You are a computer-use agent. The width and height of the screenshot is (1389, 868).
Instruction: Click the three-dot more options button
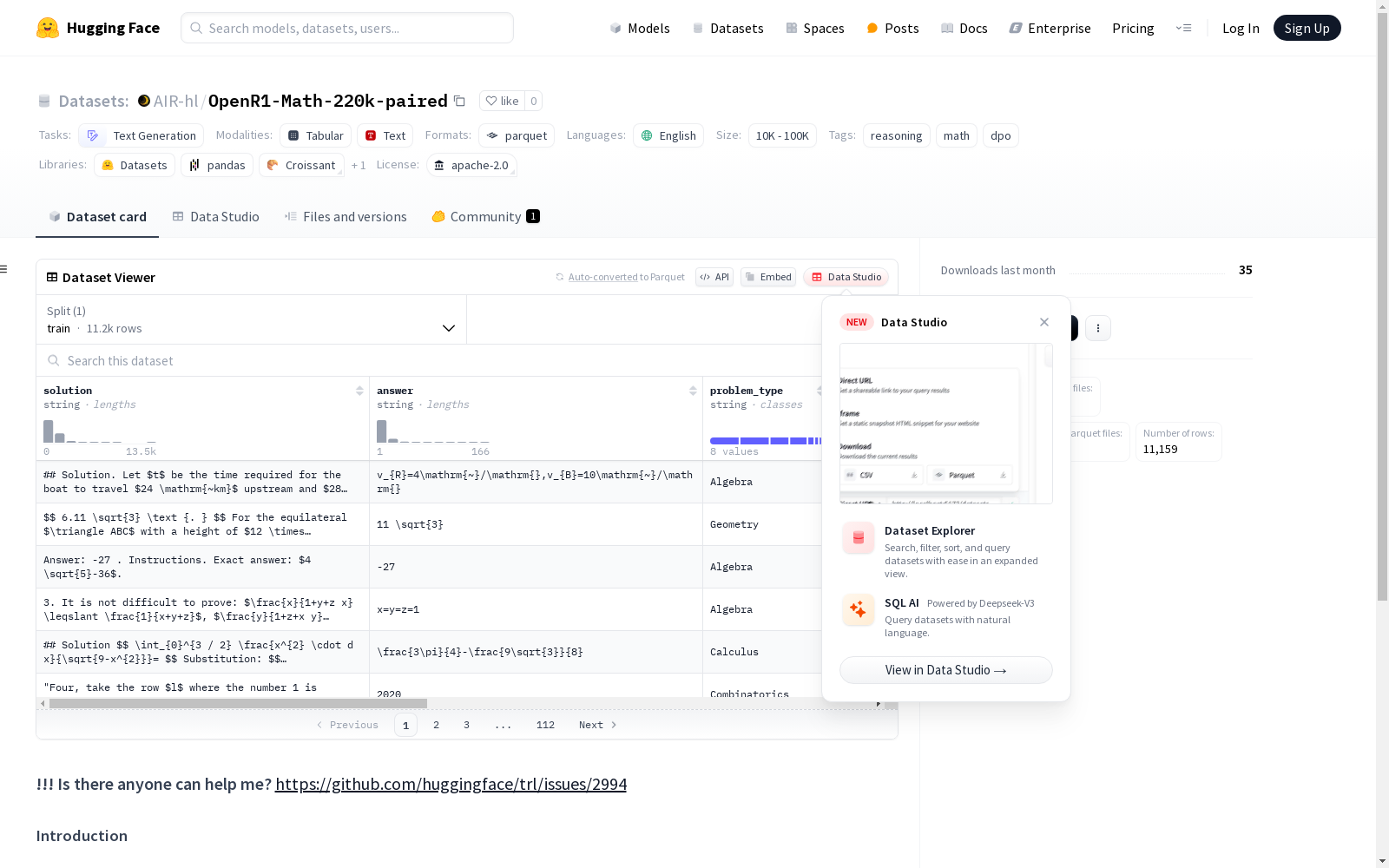point(1098,328)
